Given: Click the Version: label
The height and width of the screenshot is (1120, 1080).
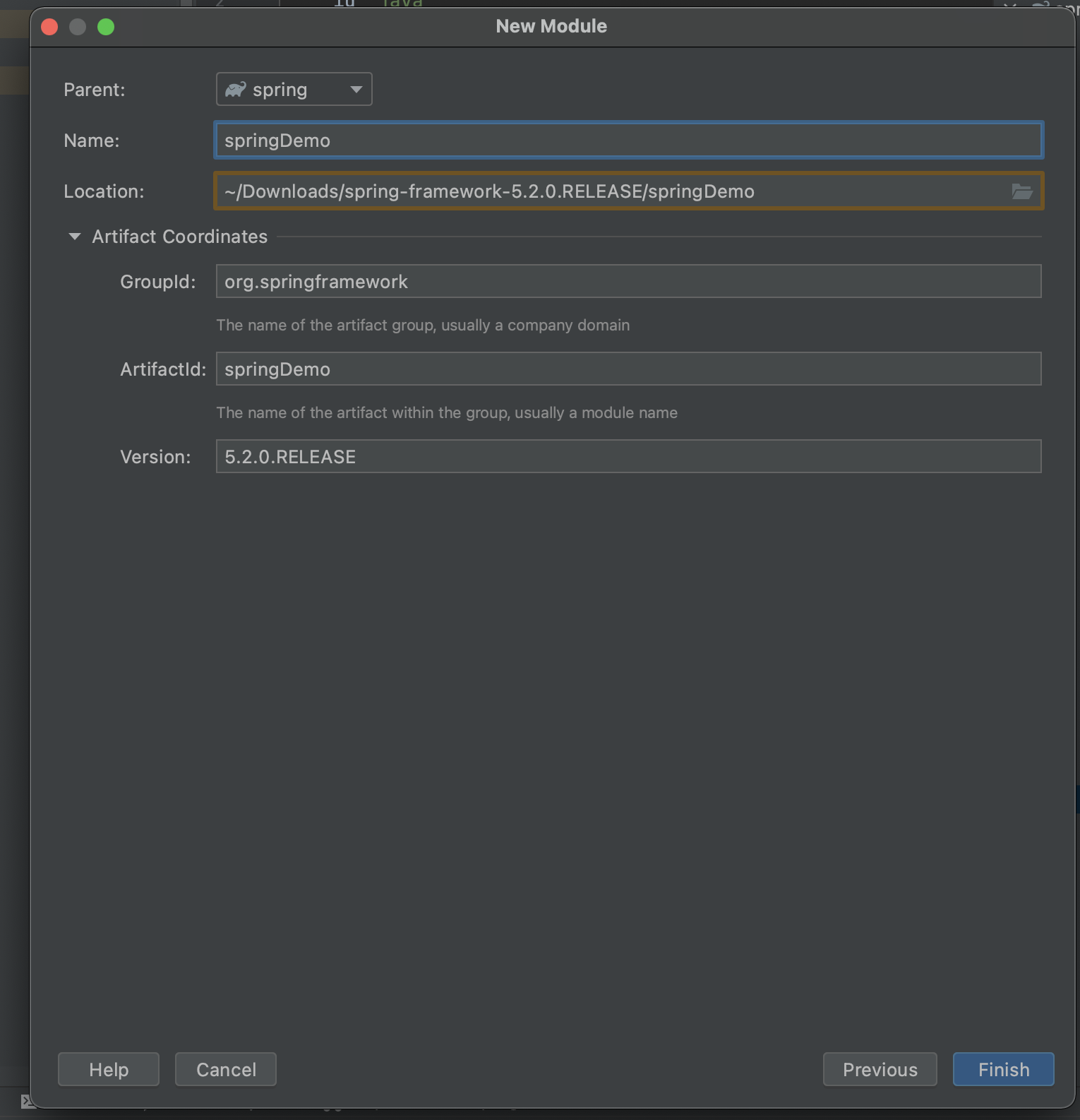Looking at the screenshot, I should pyautogui.click(x=155, y=457).
